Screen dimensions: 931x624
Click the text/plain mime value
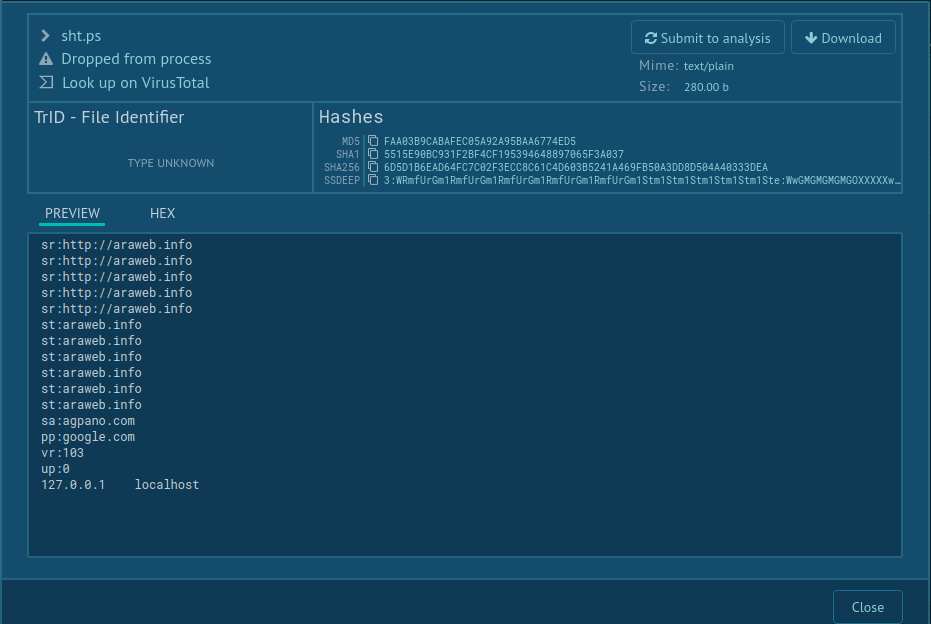pyautogui.click(x=708, y=66)
